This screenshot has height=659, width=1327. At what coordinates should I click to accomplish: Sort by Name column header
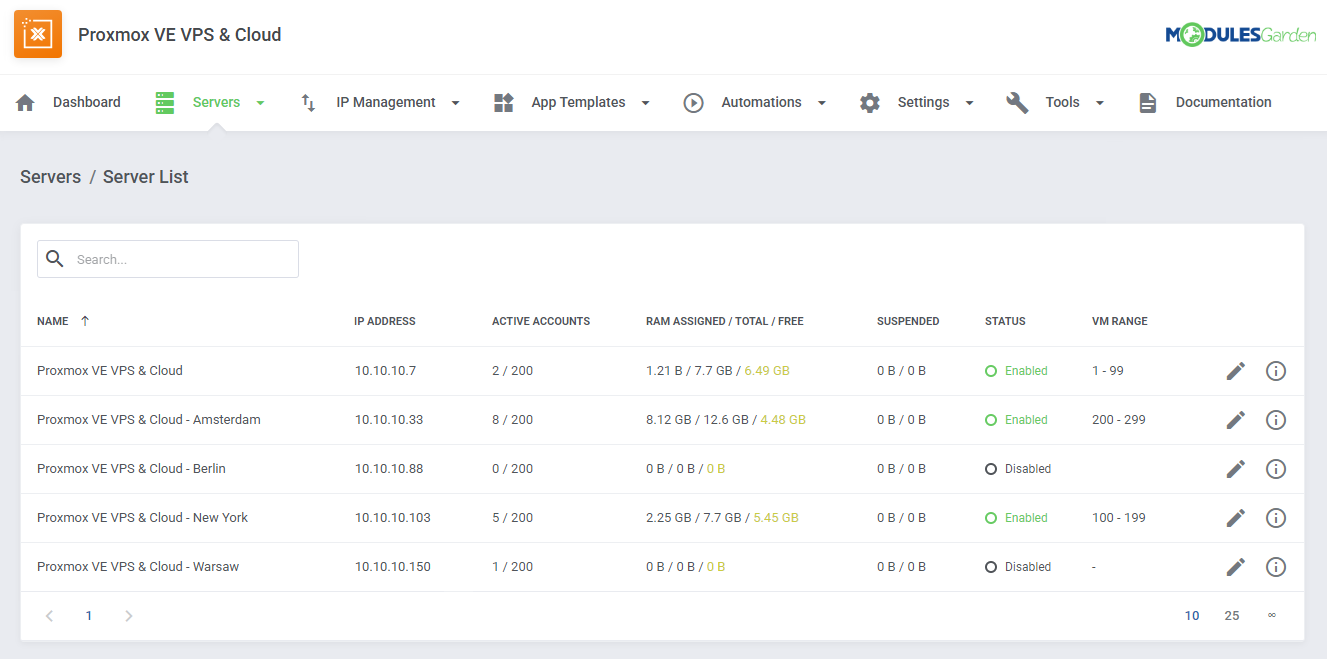tap(53, 321)
